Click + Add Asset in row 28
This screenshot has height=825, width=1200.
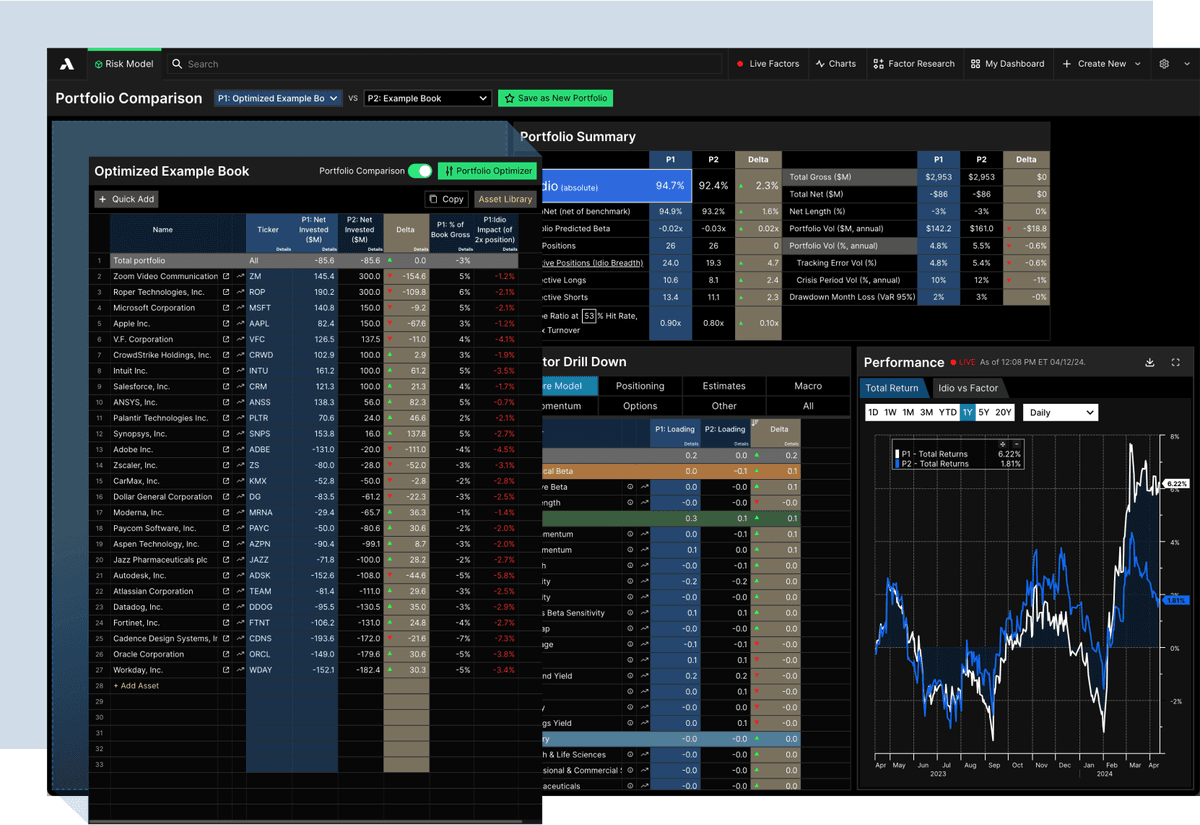click(136, 686)
